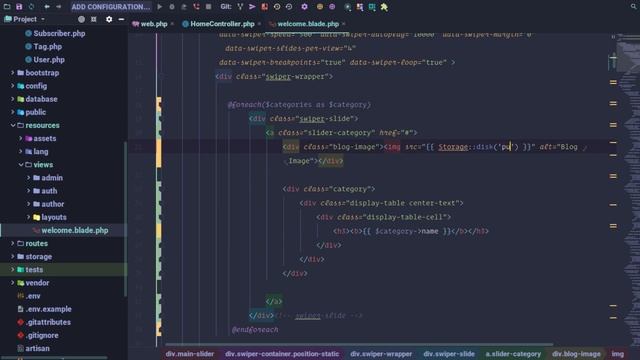Screen dimensions: 640x360
Task: Open the .gitignore file
Action: [42, 335]
